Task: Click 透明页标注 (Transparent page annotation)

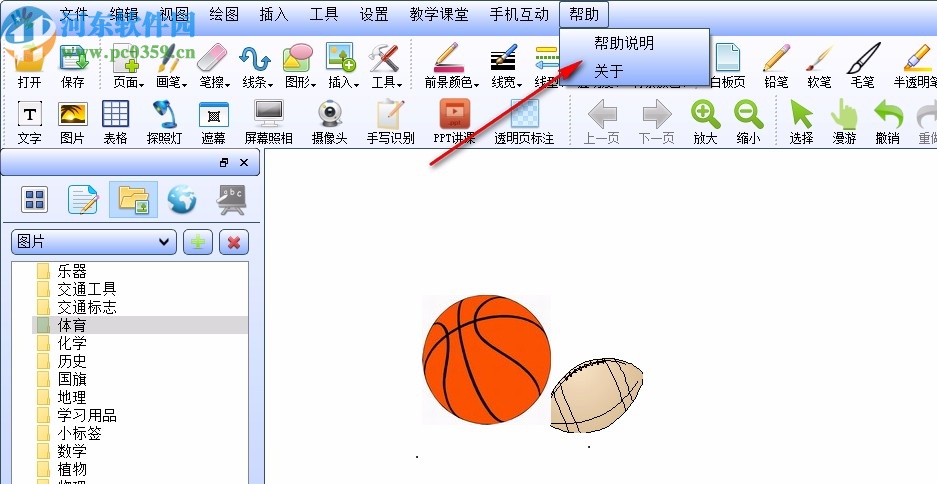Action: (x=524, y=122)
